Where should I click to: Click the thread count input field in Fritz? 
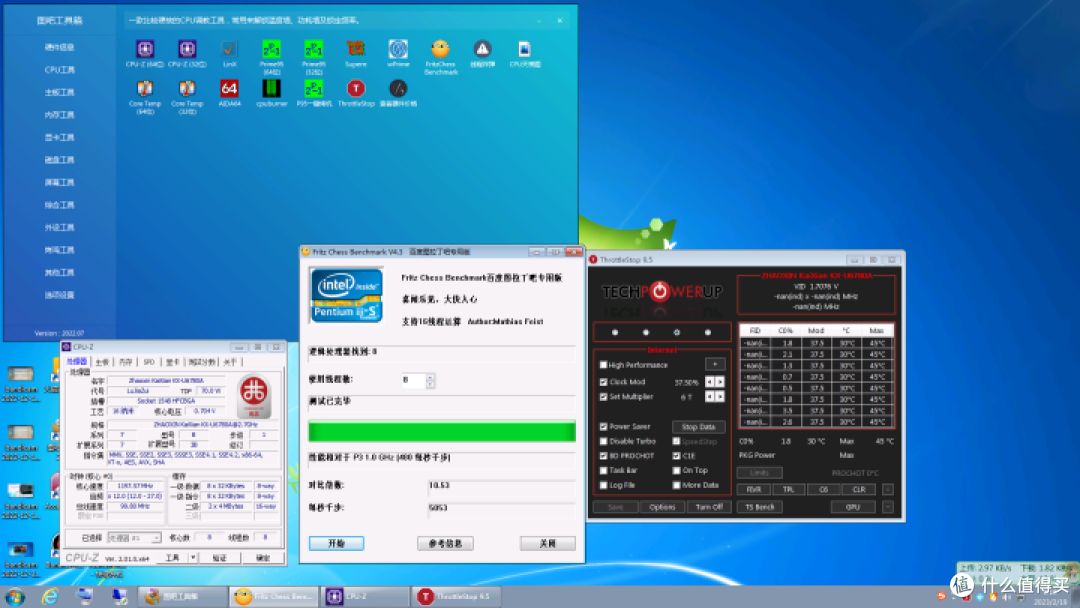414,380
